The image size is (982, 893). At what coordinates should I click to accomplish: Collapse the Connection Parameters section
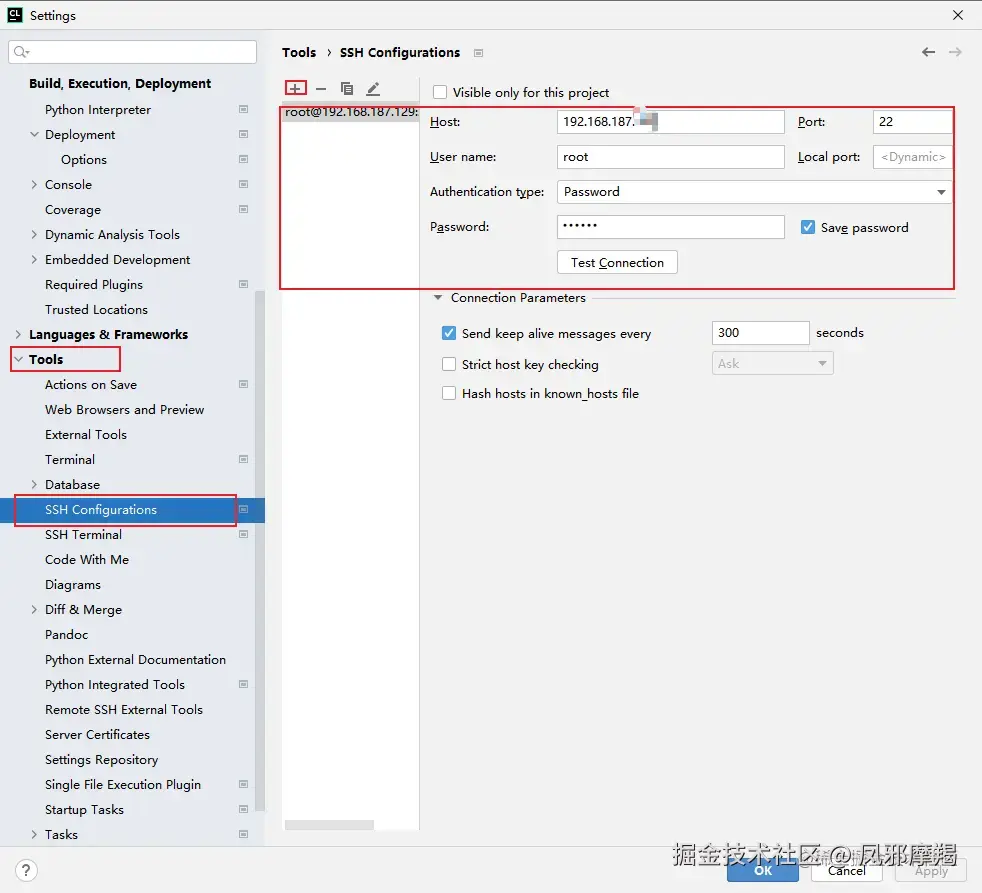[x=438, y=297]
